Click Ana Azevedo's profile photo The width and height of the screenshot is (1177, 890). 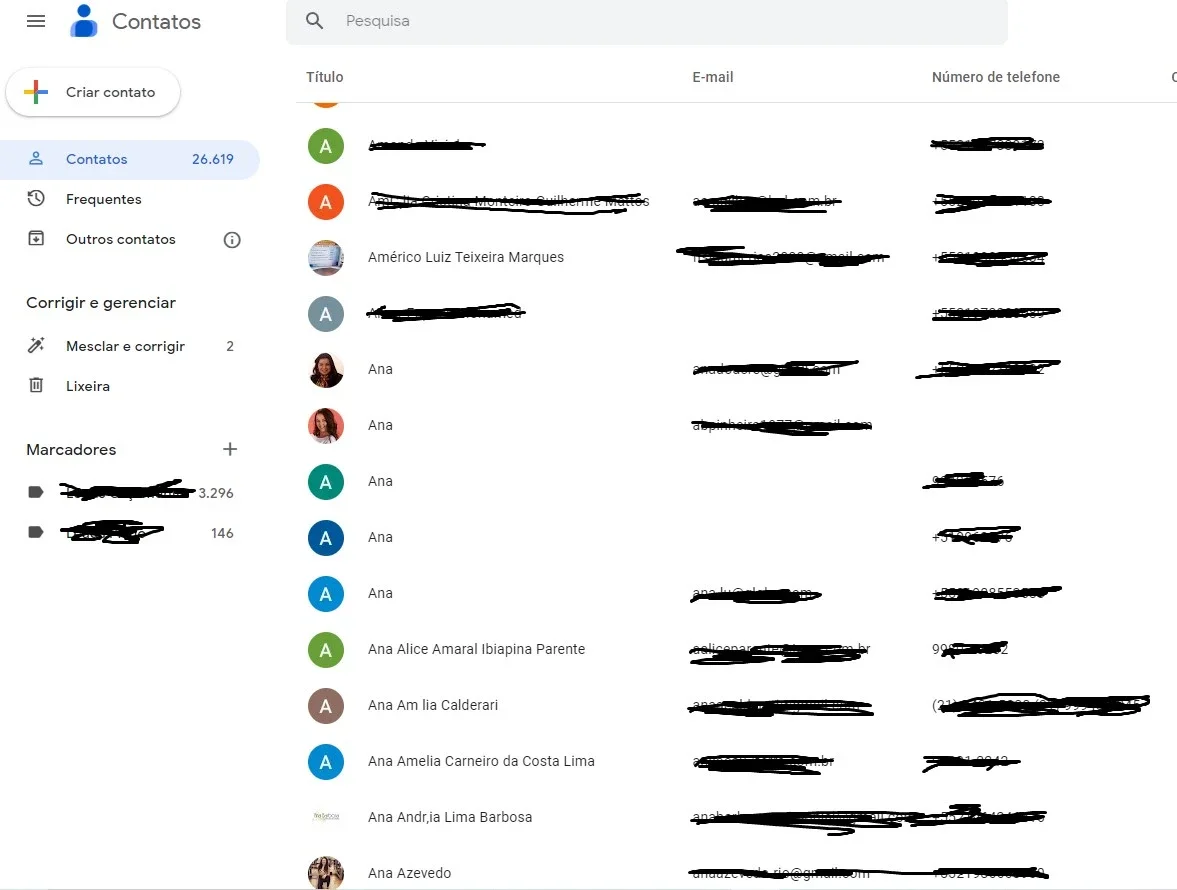[326, 873]
